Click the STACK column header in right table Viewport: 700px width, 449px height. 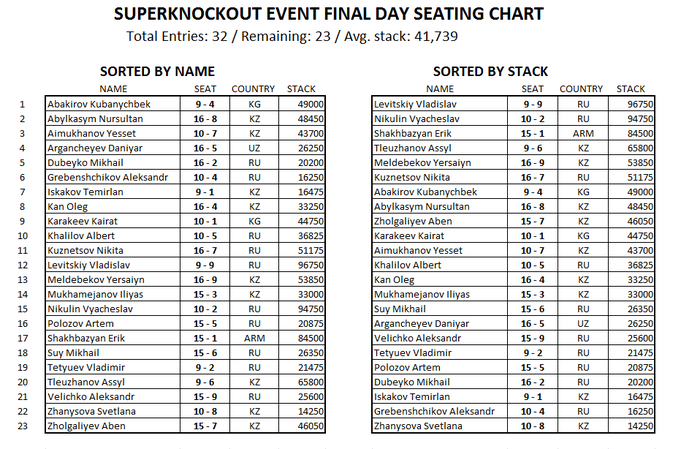(630, 89)
